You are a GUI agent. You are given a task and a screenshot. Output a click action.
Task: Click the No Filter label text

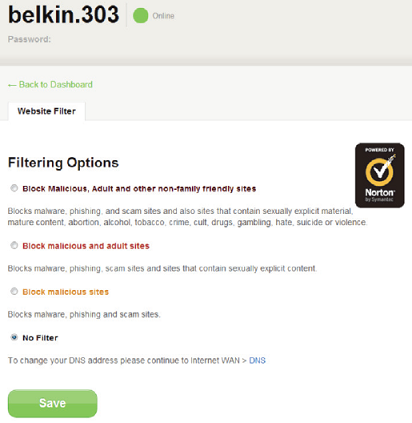coord(40,338)
